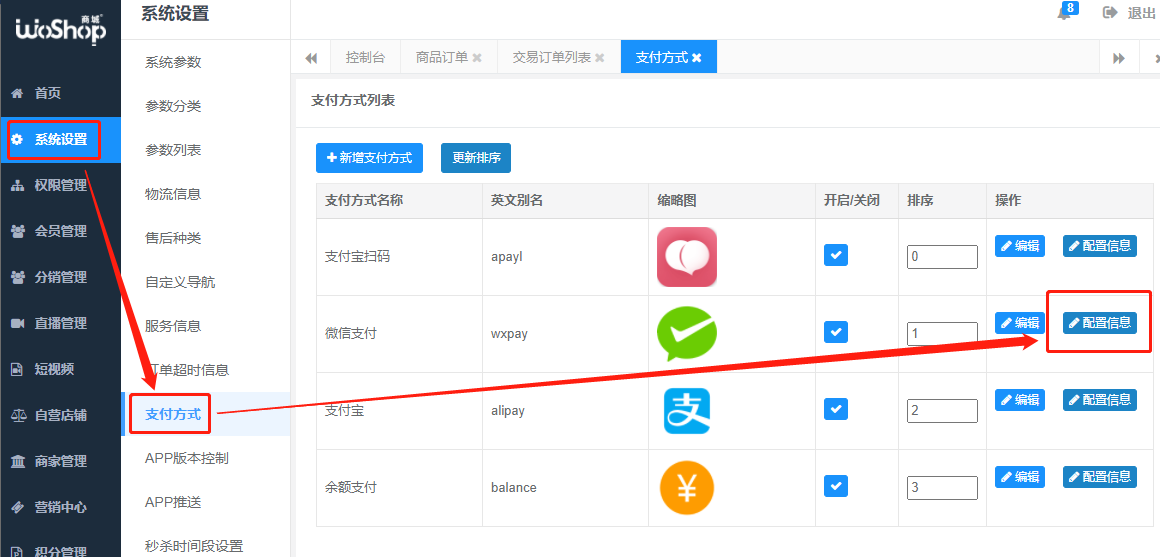The height and width of the screenshot is (557, 1160).
Task: Click the sort field showing 3
Action: coord(942,487)
